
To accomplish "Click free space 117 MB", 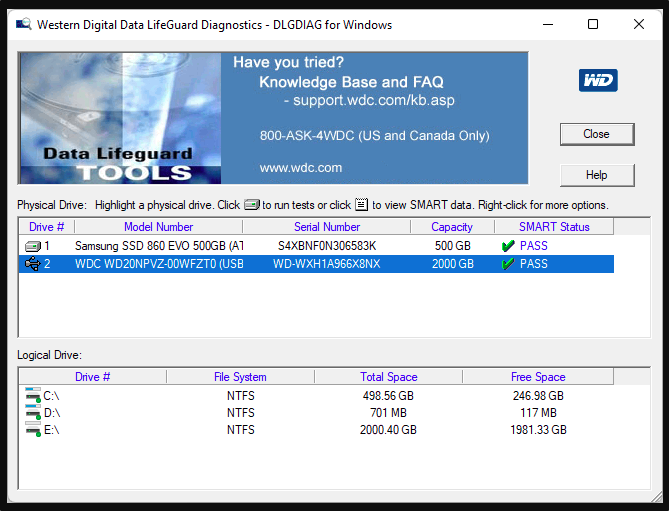I will coord(538,413).
